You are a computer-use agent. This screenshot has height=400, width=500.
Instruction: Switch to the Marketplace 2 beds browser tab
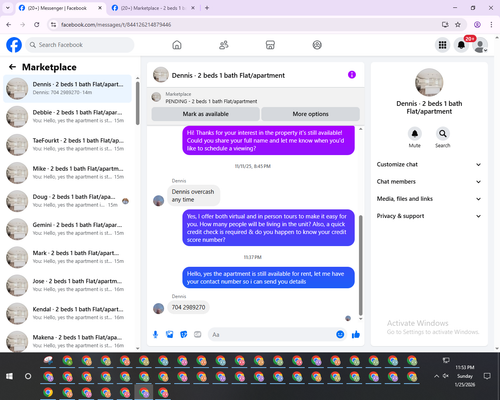tap(152, 8)
